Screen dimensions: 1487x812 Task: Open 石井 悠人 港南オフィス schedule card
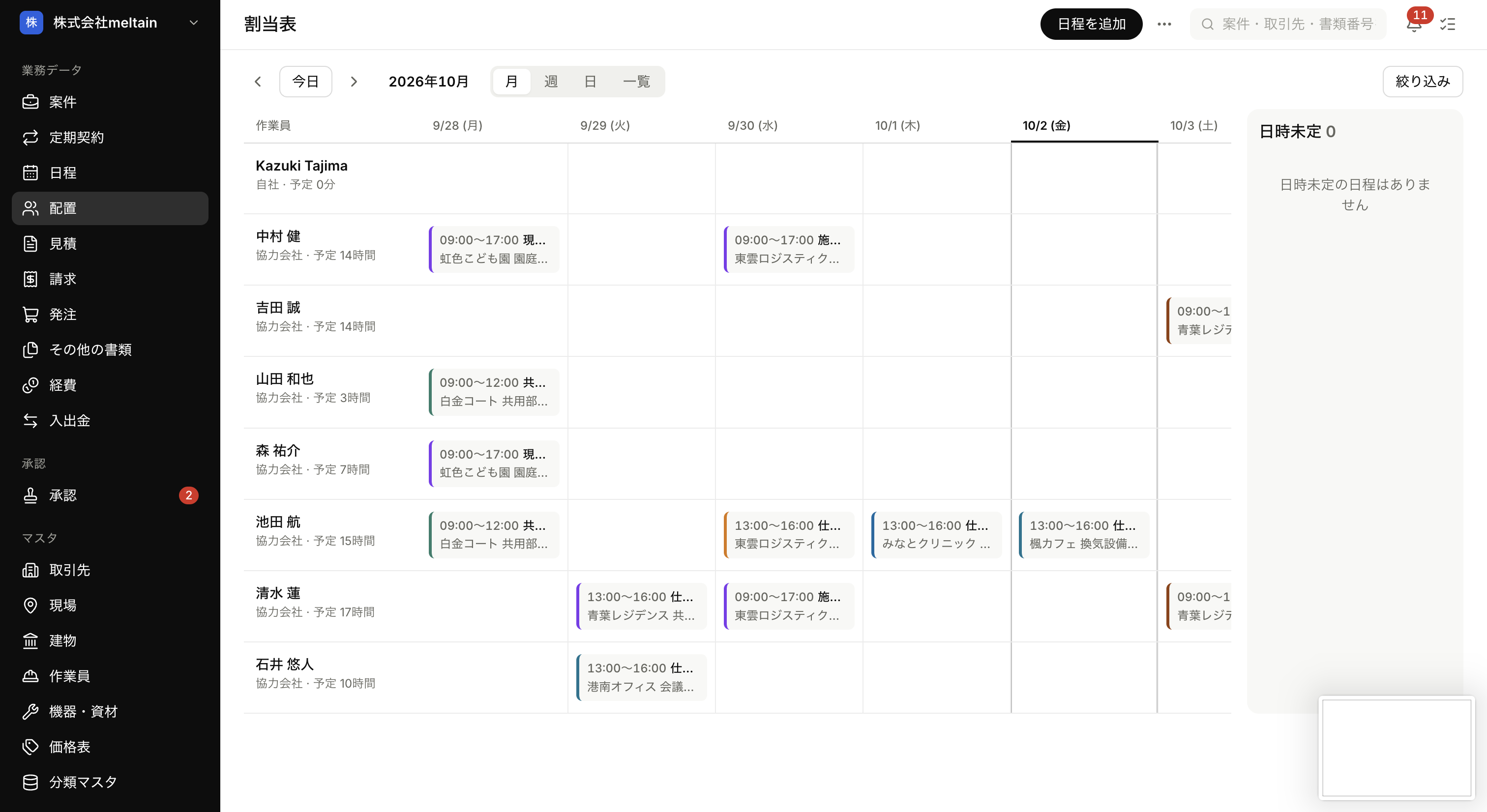pos(641,677)
